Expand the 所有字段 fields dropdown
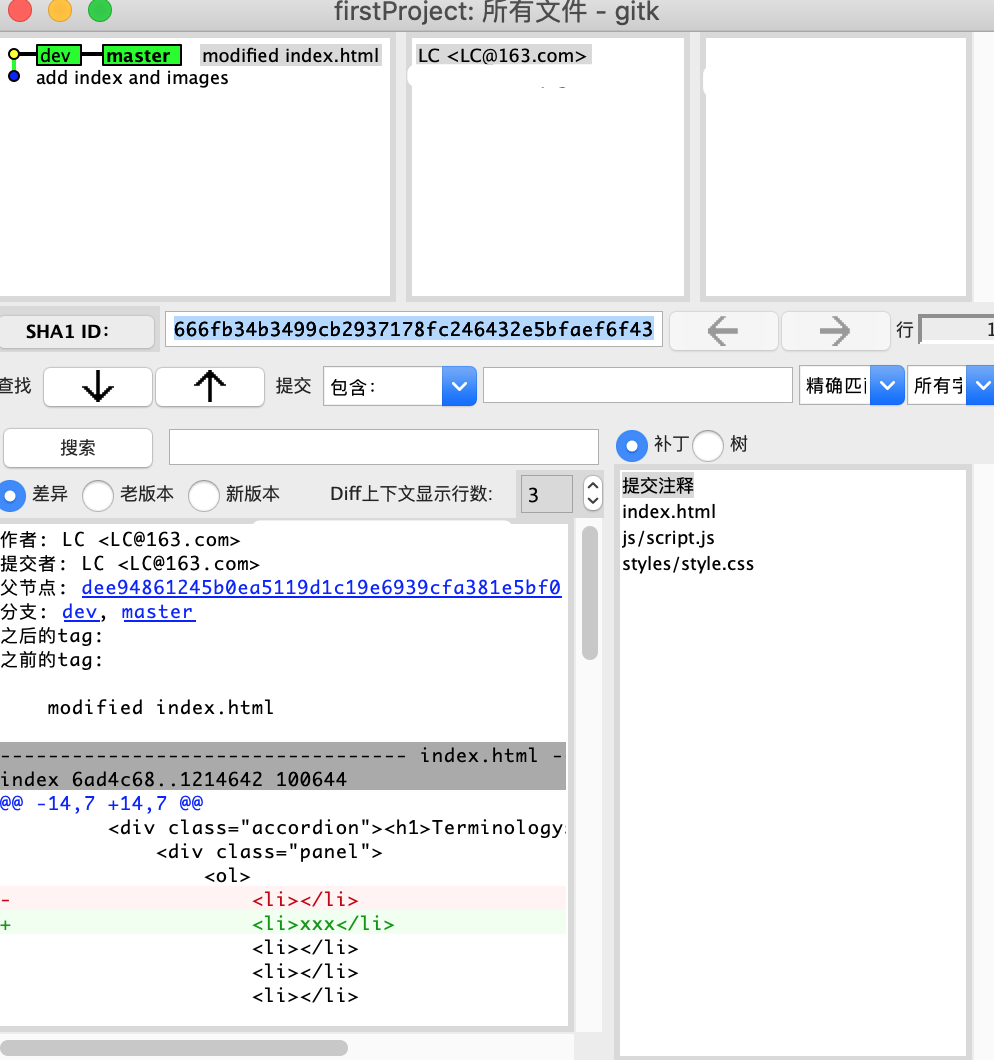The height and width of the screenshot is (1060, 994). (x=980, y=386)
